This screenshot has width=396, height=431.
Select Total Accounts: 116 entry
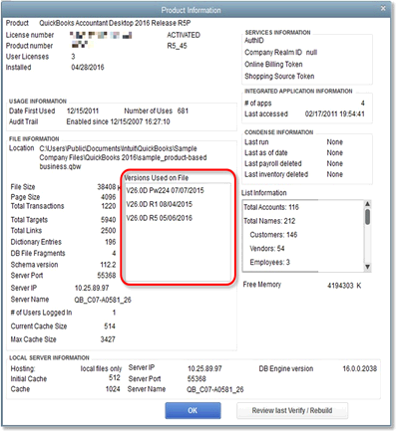pyautogui.click(x=271, y=207)
